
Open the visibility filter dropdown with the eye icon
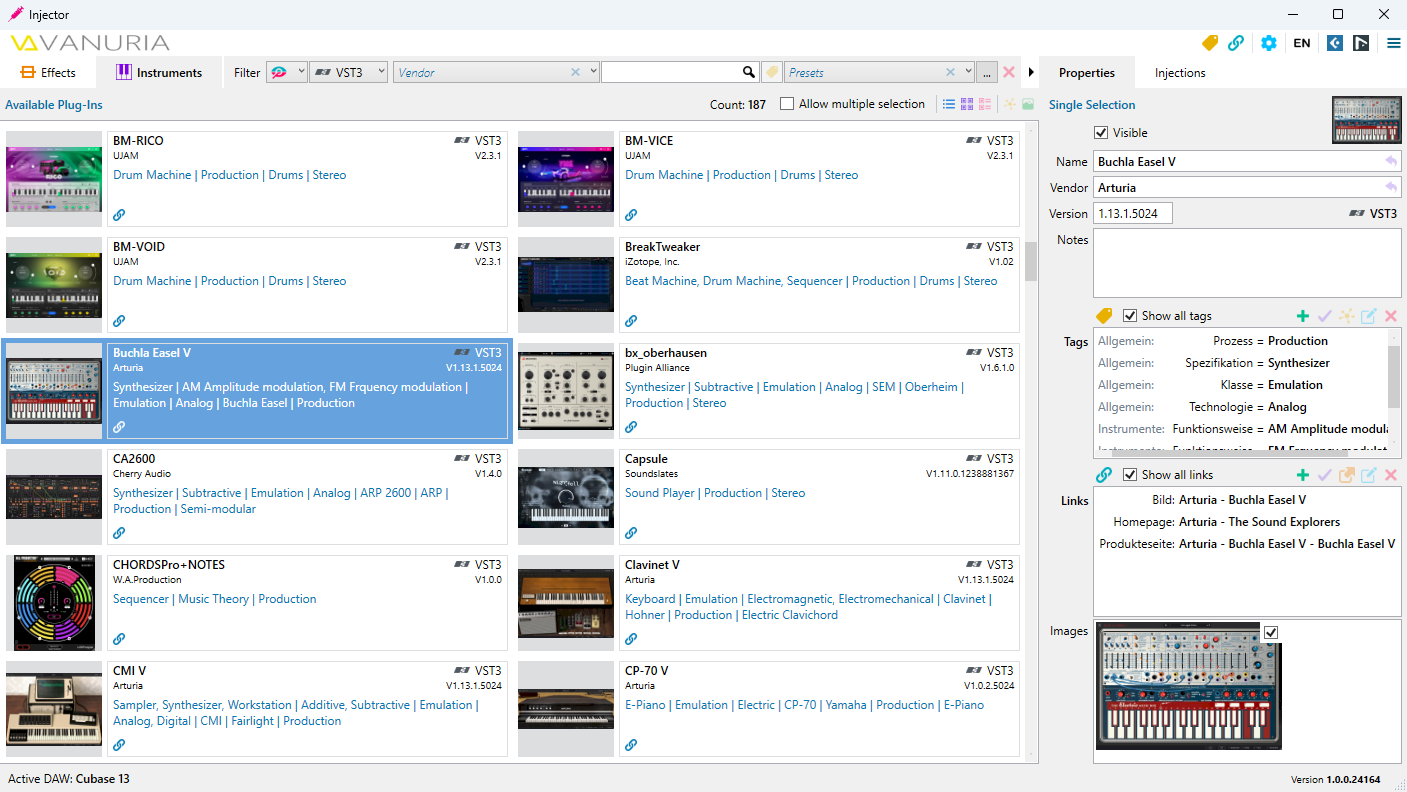pos(287,72)
